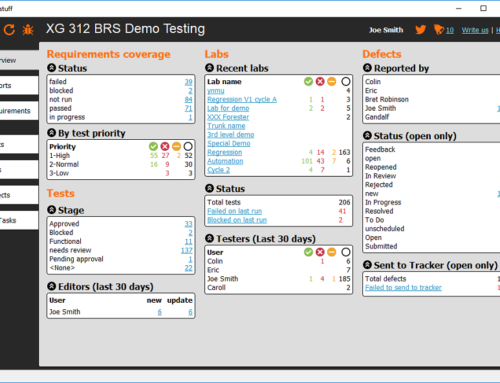The image size is (500, 383).
Task: Click the Total tests value 206
Action: click(344, 202)
